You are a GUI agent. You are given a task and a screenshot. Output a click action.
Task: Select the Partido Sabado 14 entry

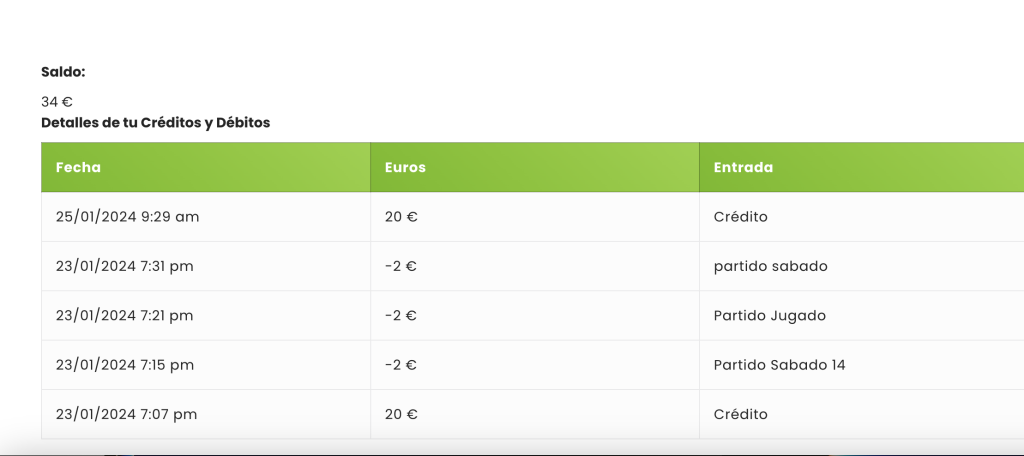[779, 365]
